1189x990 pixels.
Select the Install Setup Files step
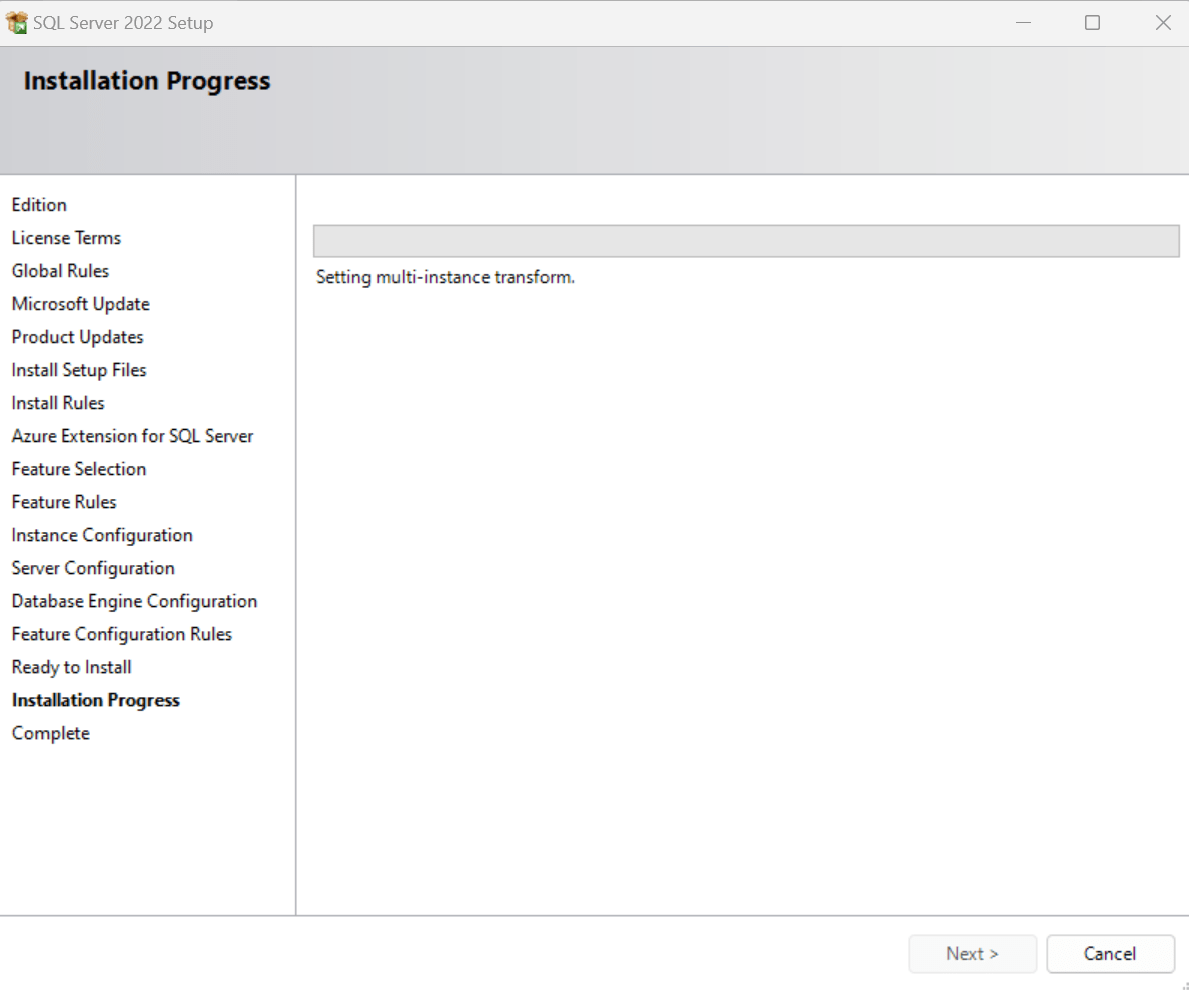coord(79,370)
